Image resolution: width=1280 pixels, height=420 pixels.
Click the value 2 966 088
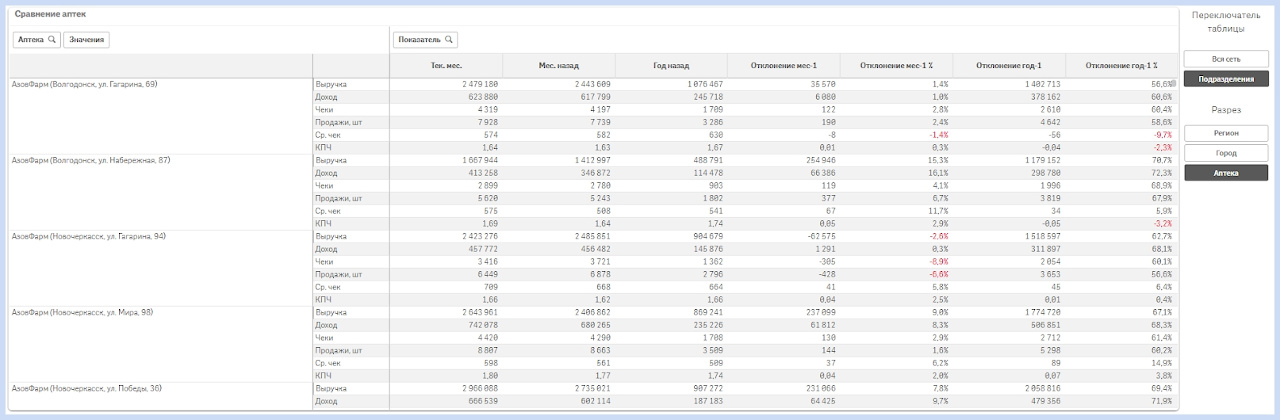coord(478,388)
